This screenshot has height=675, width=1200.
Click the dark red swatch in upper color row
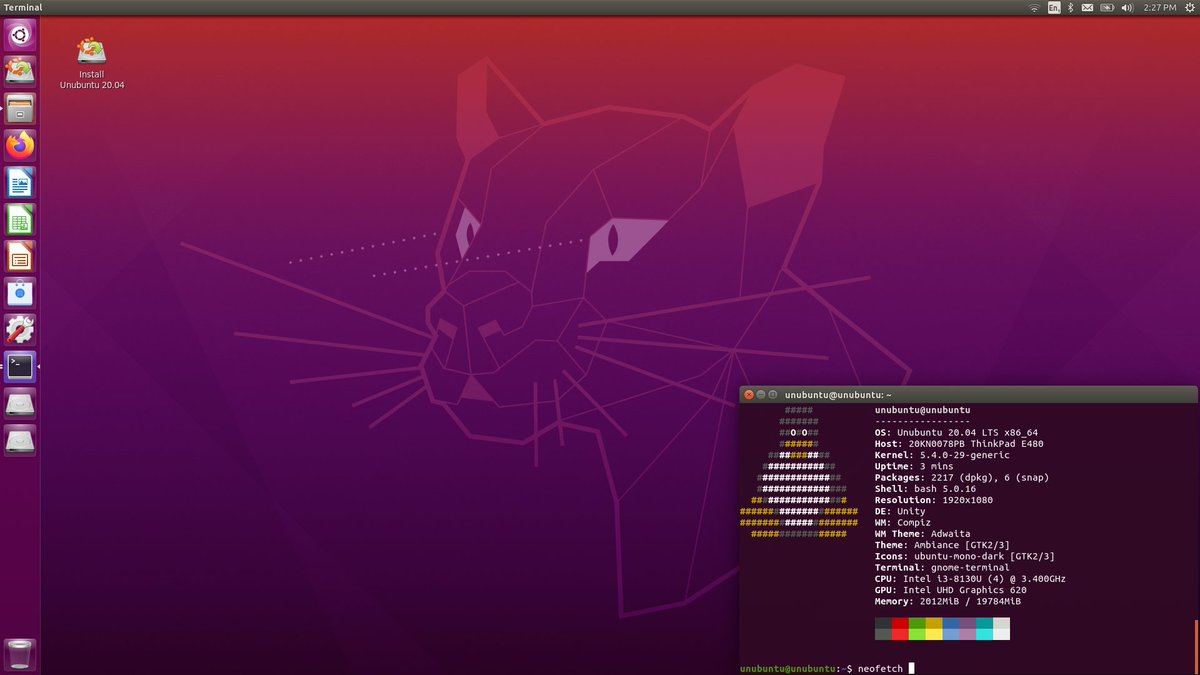(x=900, y=623)
